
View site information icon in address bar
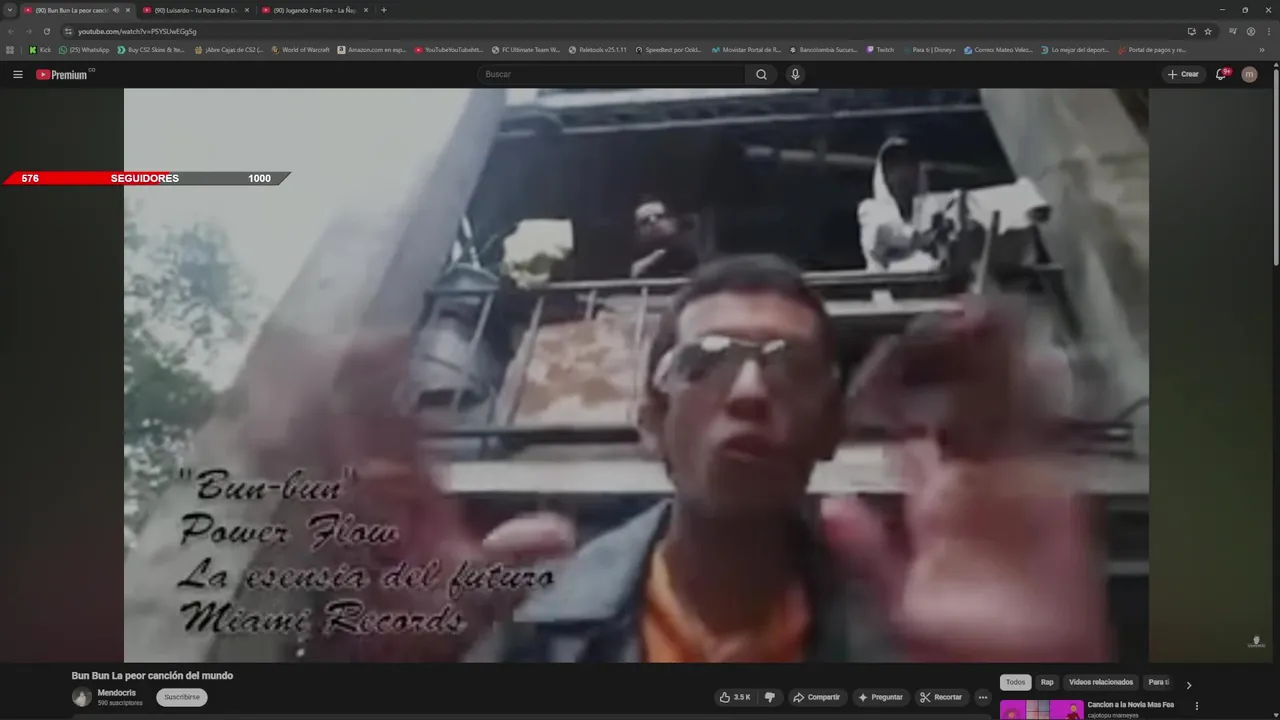click(x=68, y=31)
